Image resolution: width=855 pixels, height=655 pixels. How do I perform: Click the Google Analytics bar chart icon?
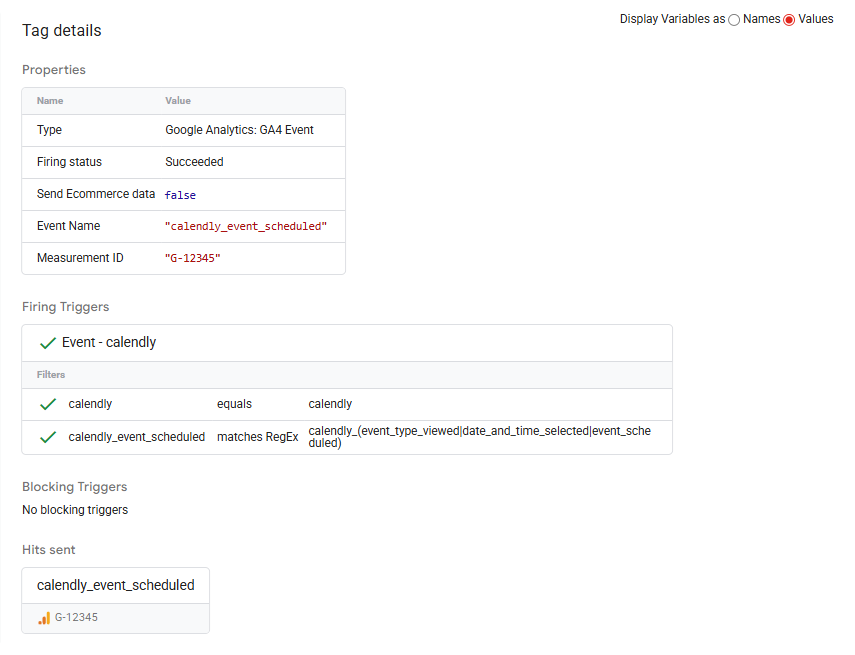(44, 618)
